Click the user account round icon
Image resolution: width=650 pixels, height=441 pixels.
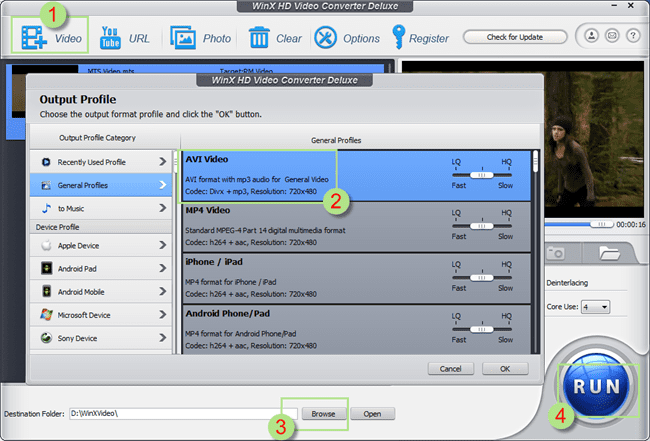[x=592, y=36]
